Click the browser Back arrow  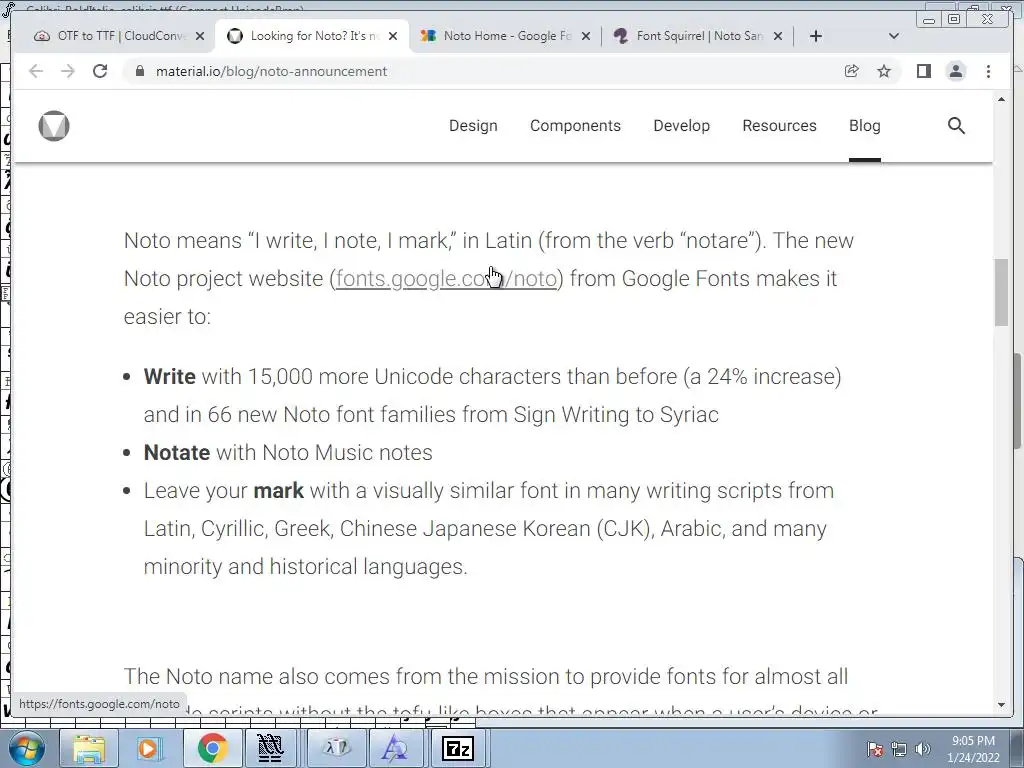(36, 71)
